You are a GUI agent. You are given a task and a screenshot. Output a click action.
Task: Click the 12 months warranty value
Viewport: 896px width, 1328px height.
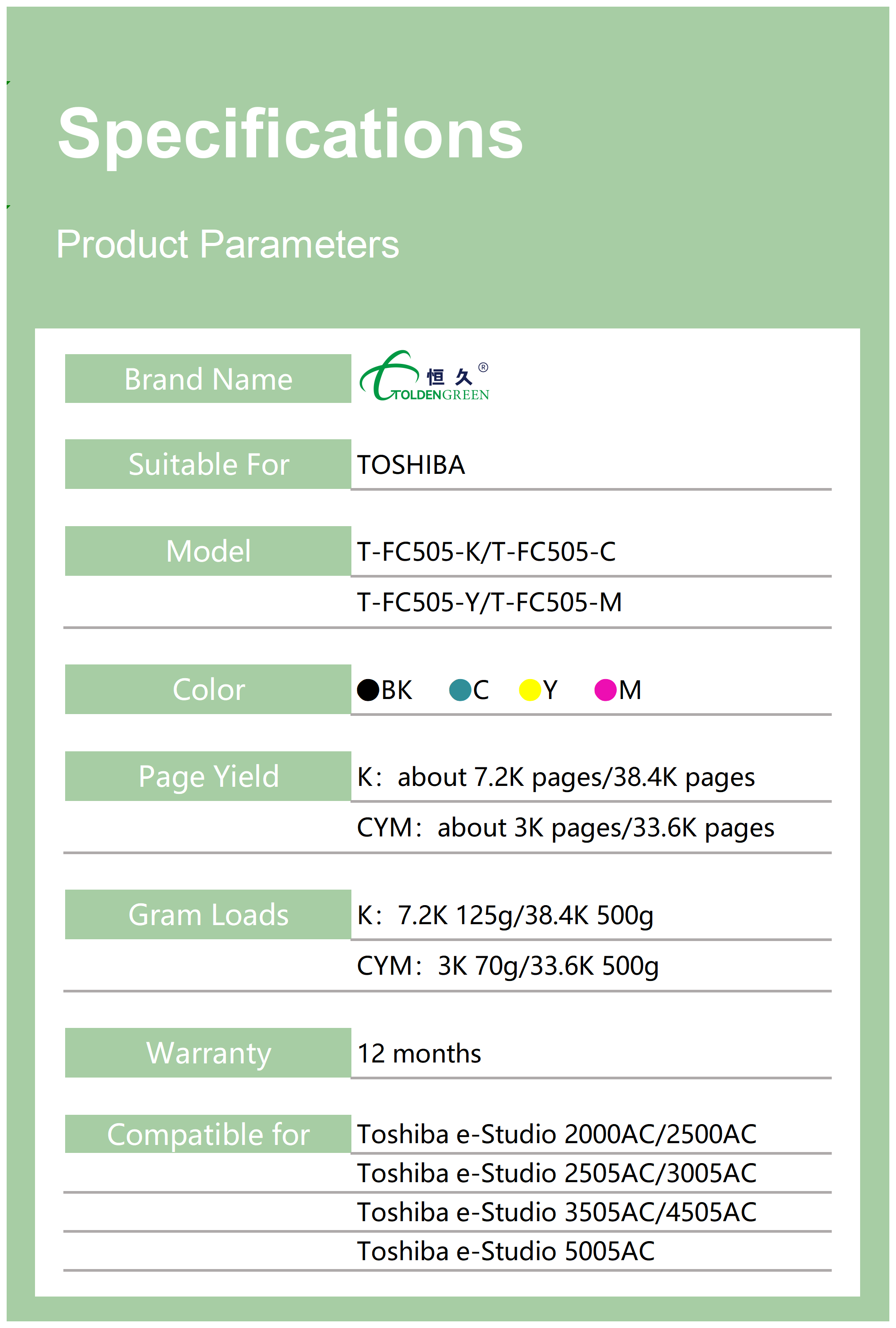point(419,1053)
